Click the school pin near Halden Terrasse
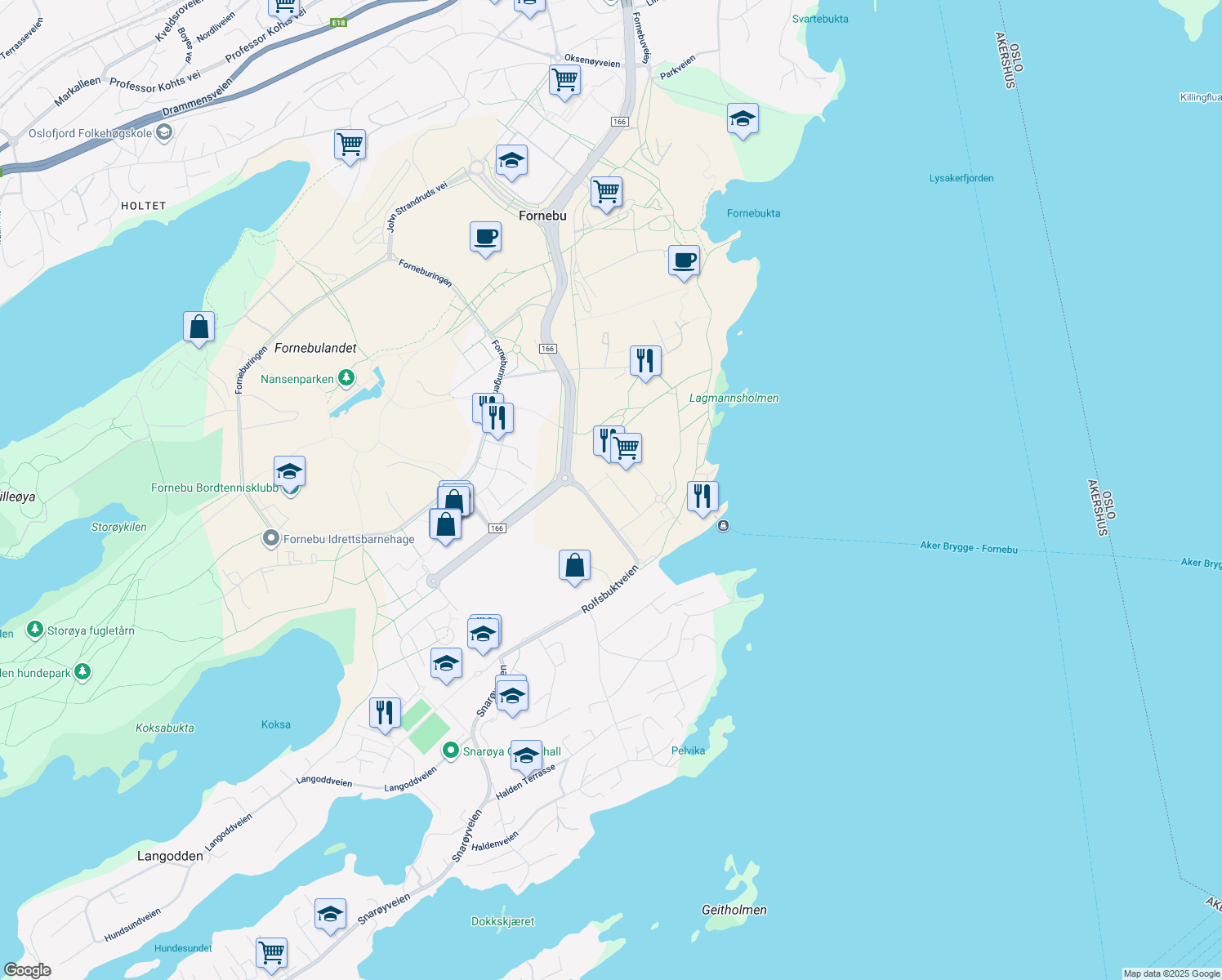 pos(525,755)
